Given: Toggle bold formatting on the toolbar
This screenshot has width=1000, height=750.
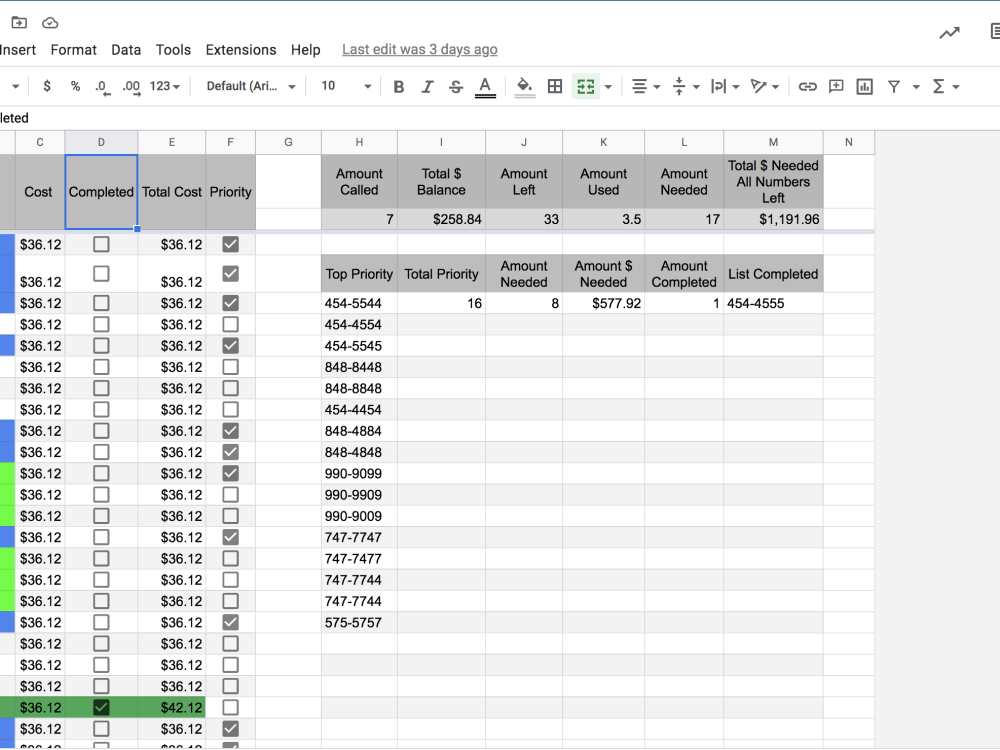Looking at the screenshot, I should click(x=399, y=86).
